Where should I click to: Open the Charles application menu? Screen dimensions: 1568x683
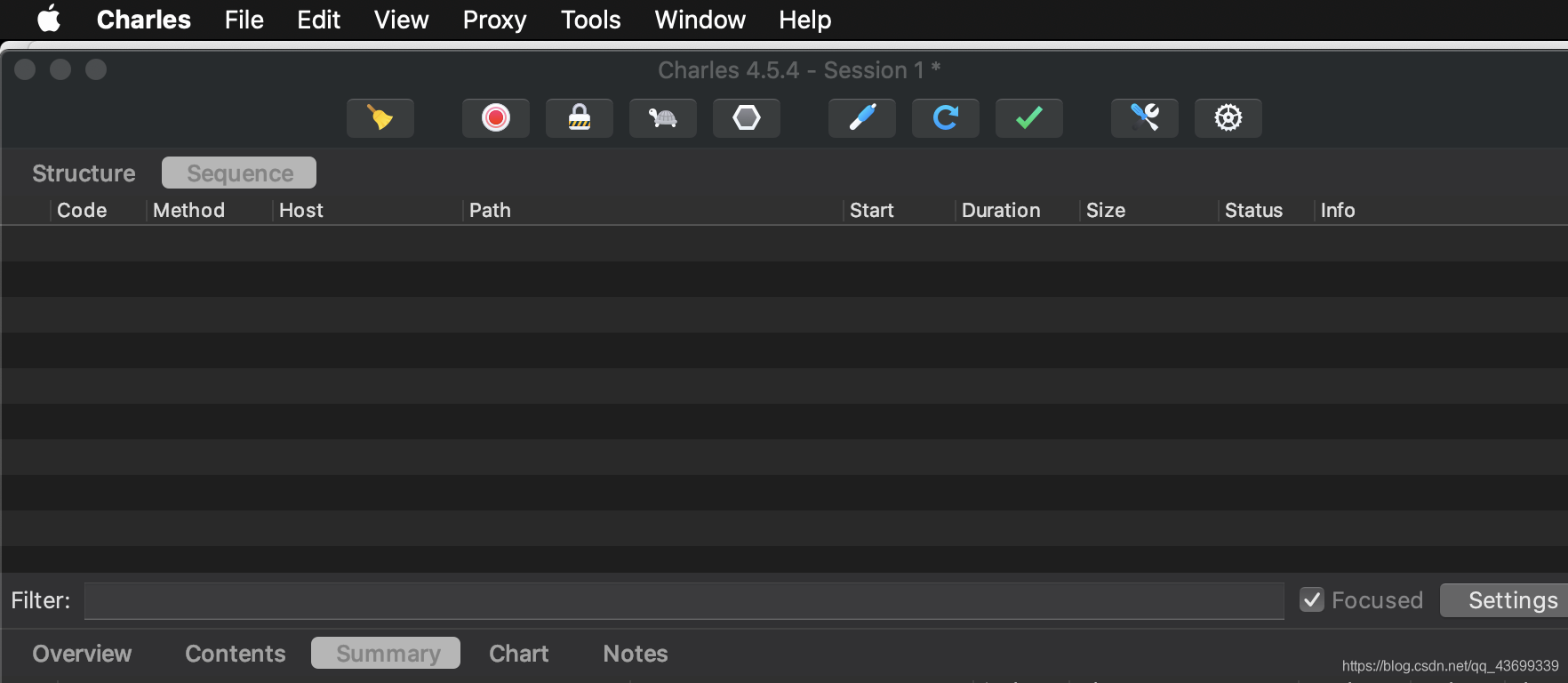tap(144, 20)
